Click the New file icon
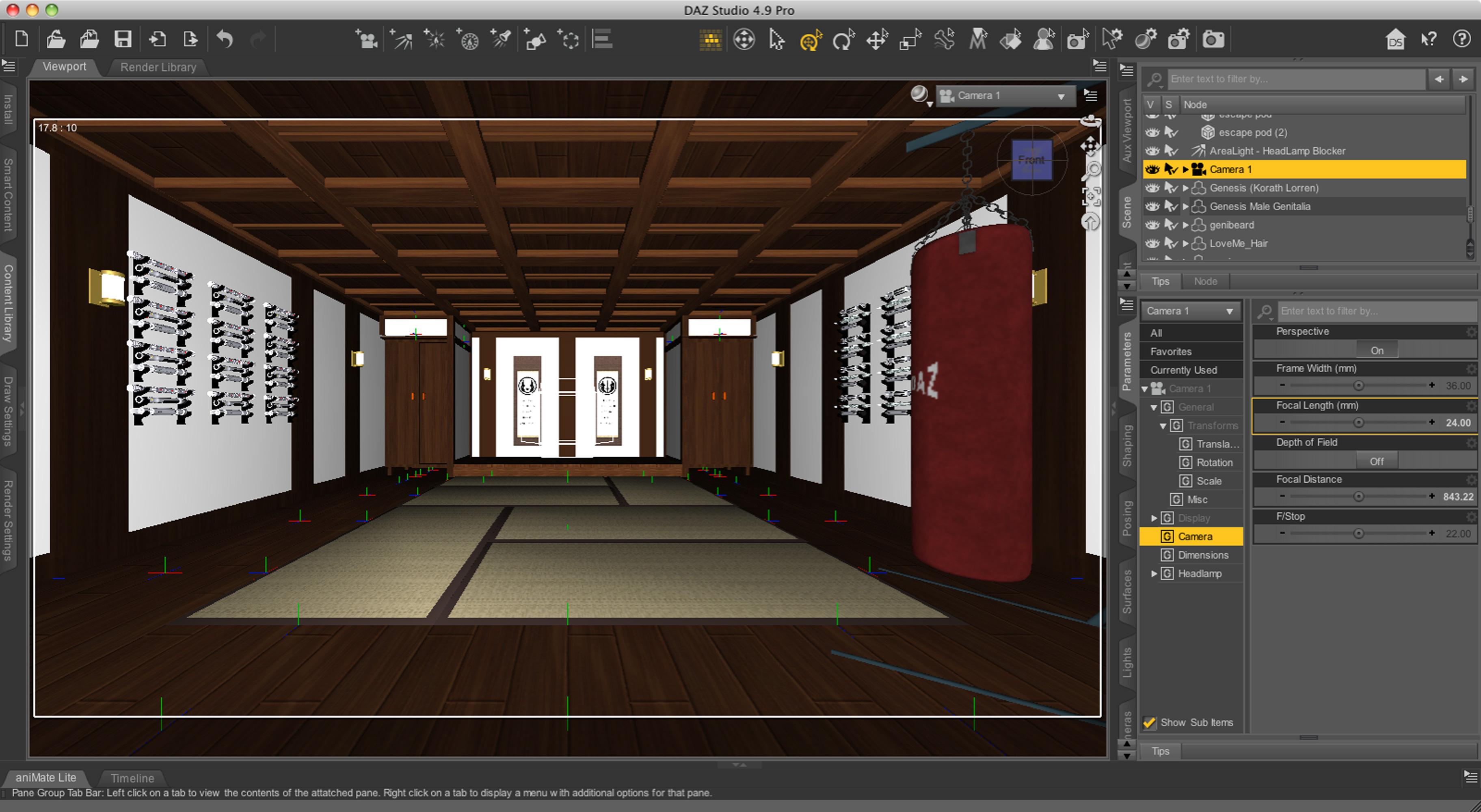Screen dimensions: 1481x812 click(x=21, y=39)
